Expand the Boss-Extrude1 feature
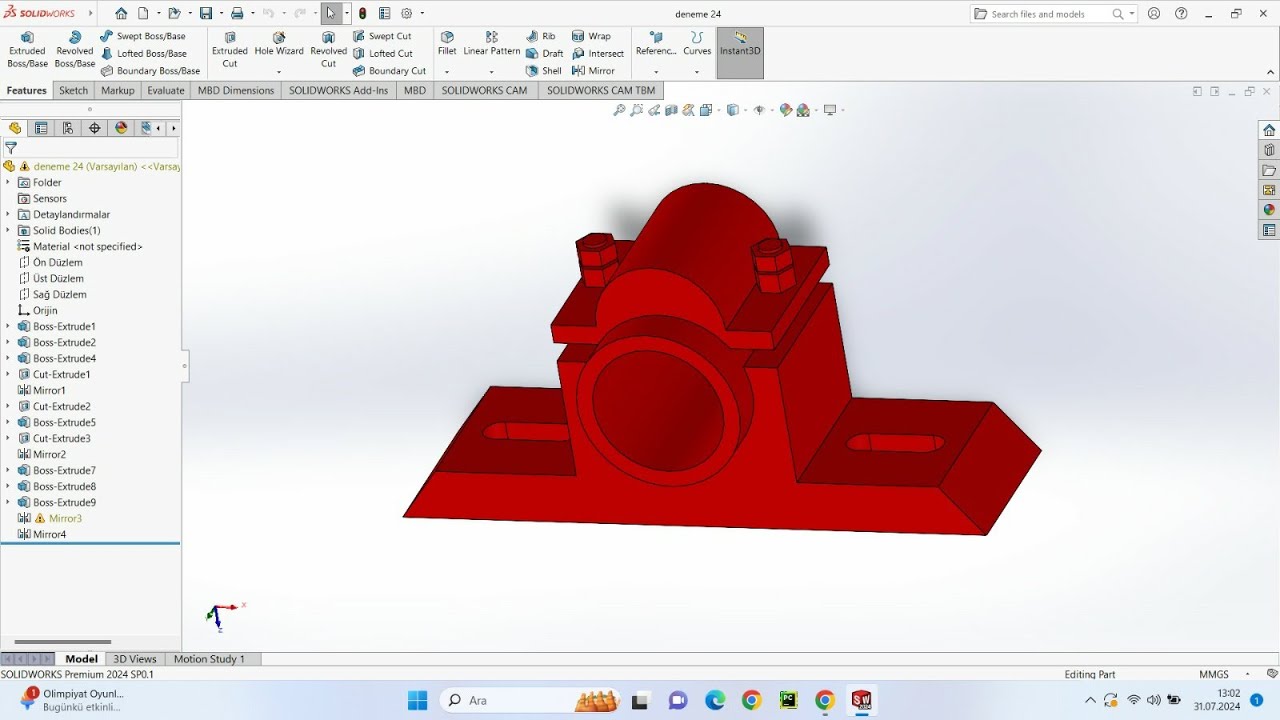 [8, 326]
